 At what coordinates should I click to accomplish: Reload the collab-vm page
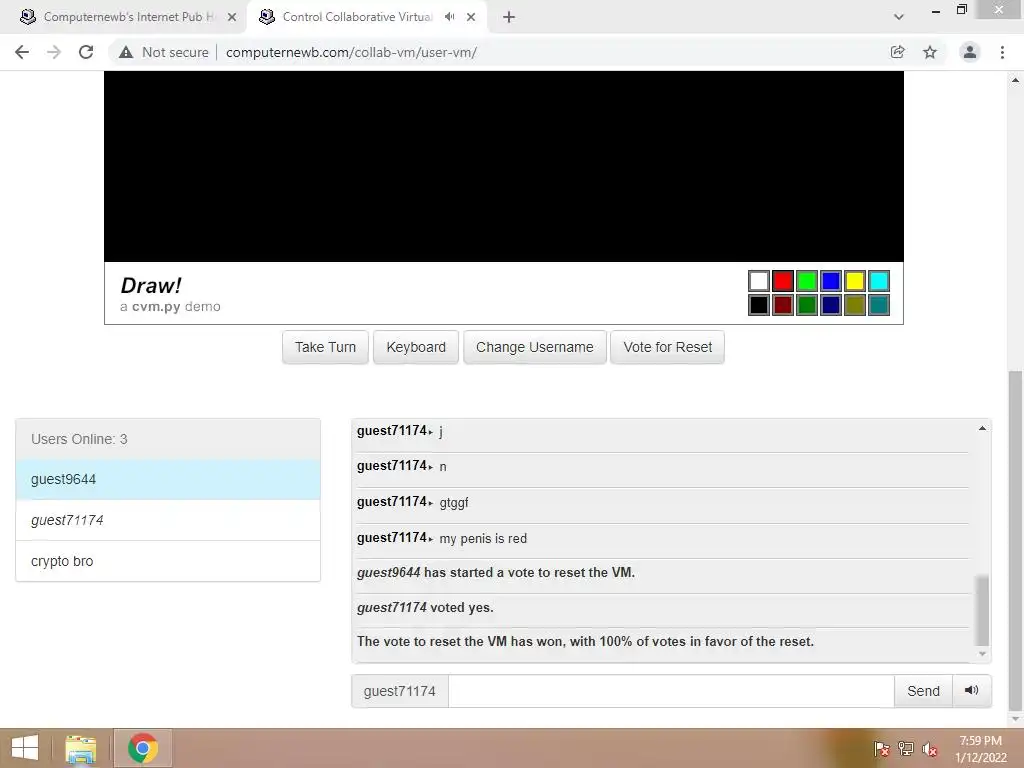click(86, 52)
